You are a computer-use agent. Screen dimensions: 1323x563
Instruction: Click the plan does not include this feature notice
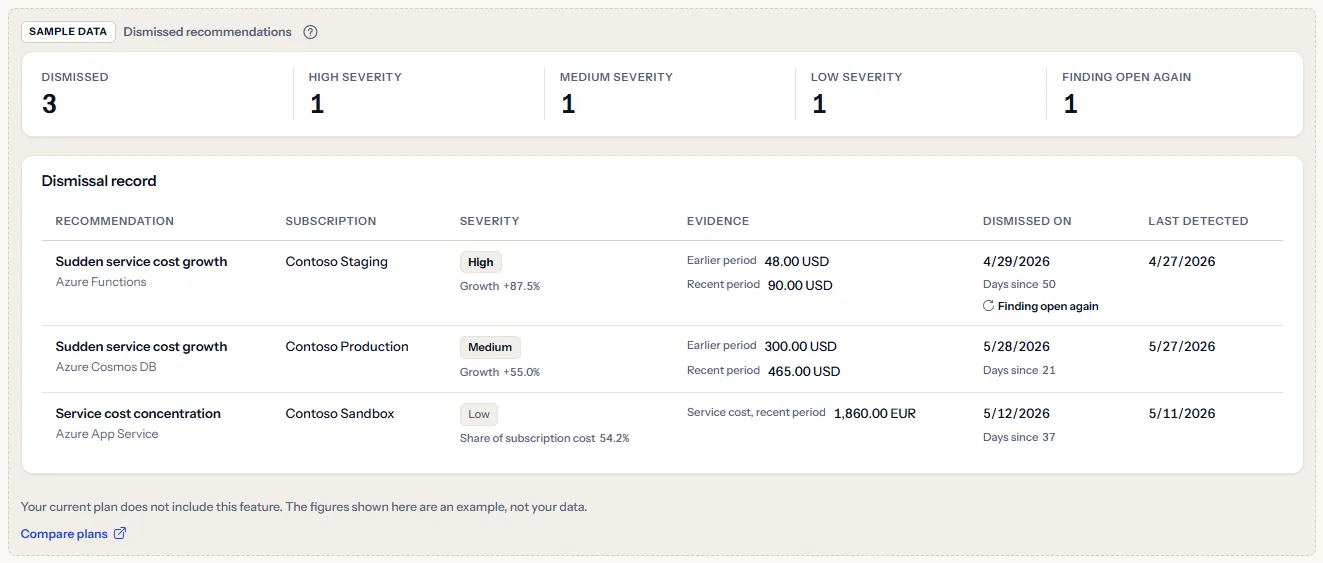(x=304, y=507)
